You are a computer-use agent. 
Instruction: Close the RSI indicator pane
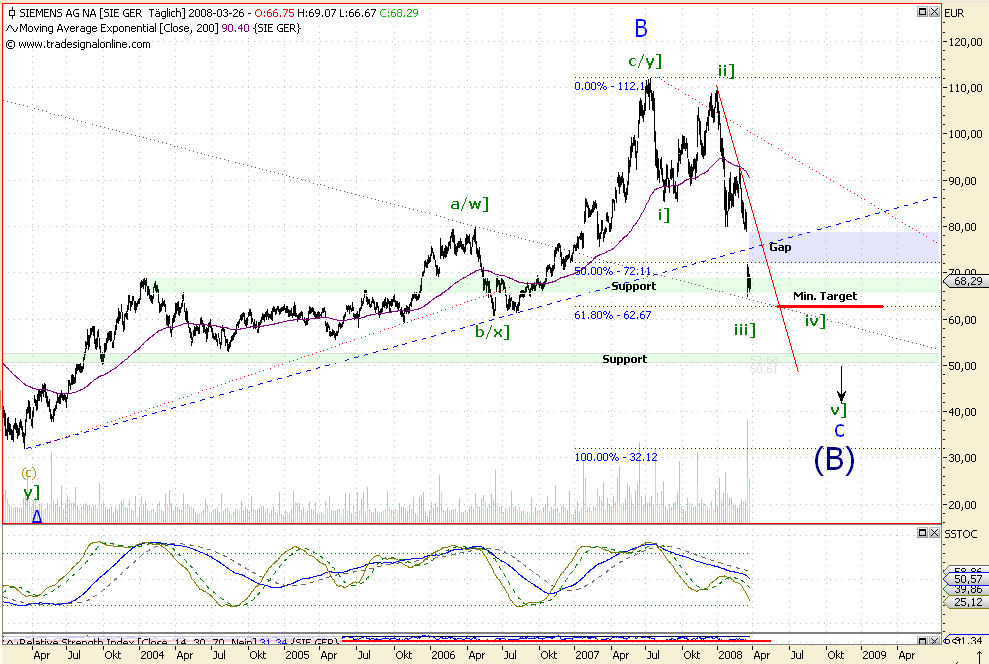coord(933,640)
